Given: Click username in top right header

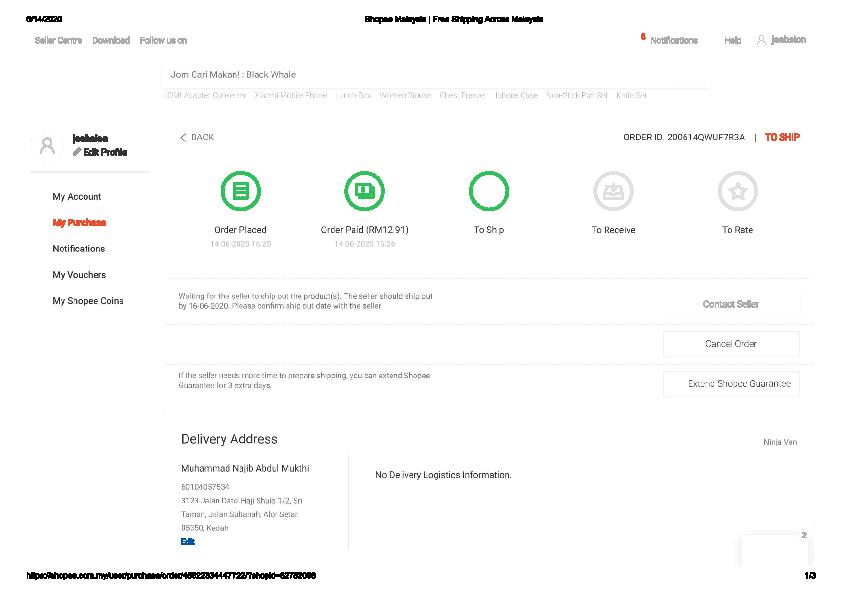Looking at the screenshot, I should point(788,40).
